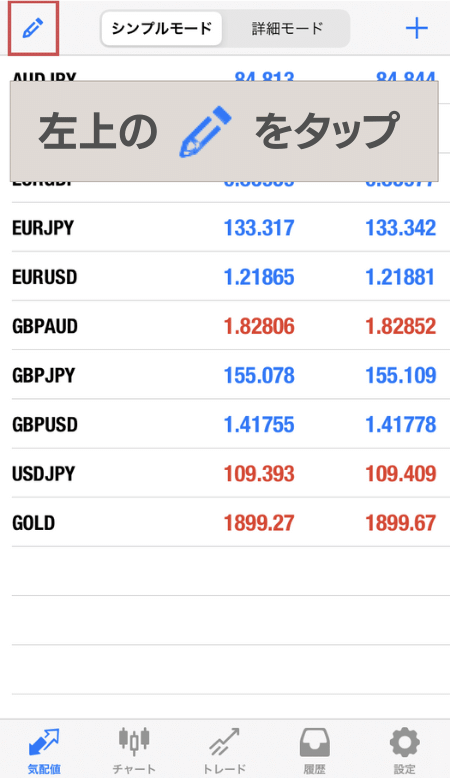Switch to シンプルモード
450x778 pixels.
162,29
